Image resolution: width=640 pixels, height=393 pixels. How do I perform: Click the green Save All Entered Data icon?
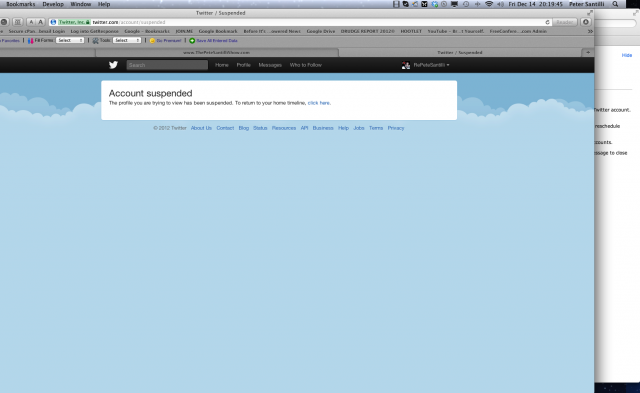[x=192, y=40]
